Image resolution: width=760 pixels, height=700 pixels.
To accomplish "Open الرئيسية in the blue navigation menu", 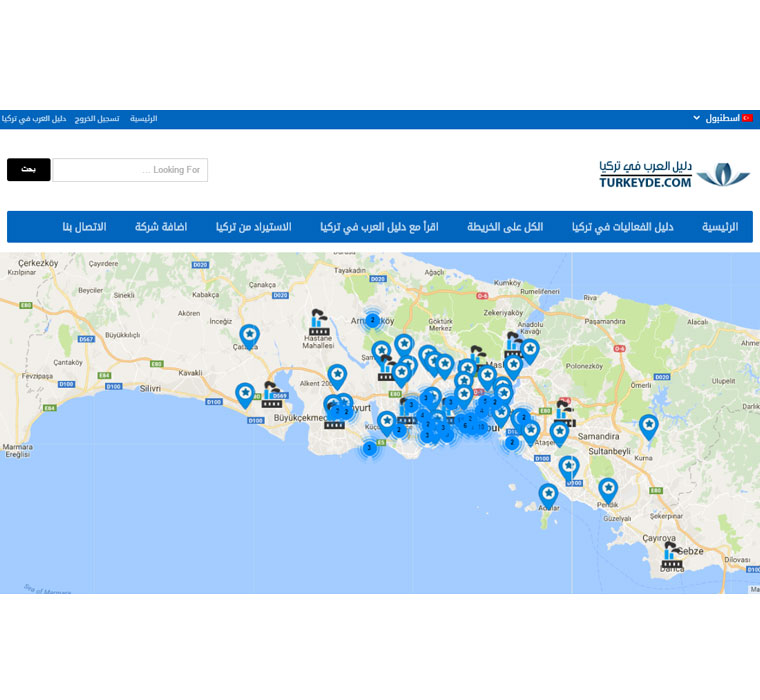I will [720, 227].
